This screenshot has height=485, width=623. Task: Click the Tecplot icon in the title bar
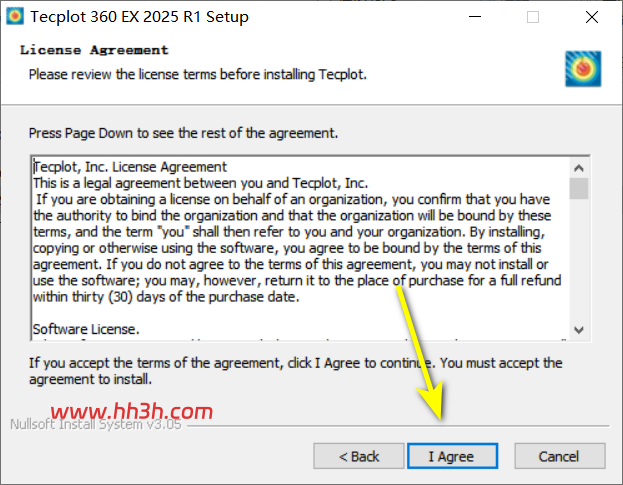[15, 16]
